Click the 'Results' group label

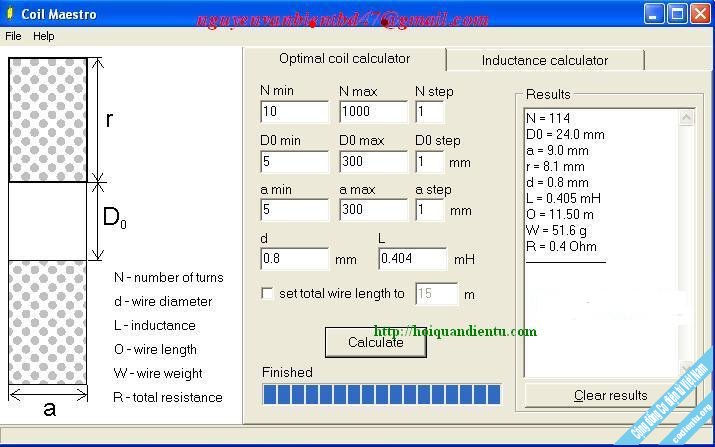tap(548, 94)
